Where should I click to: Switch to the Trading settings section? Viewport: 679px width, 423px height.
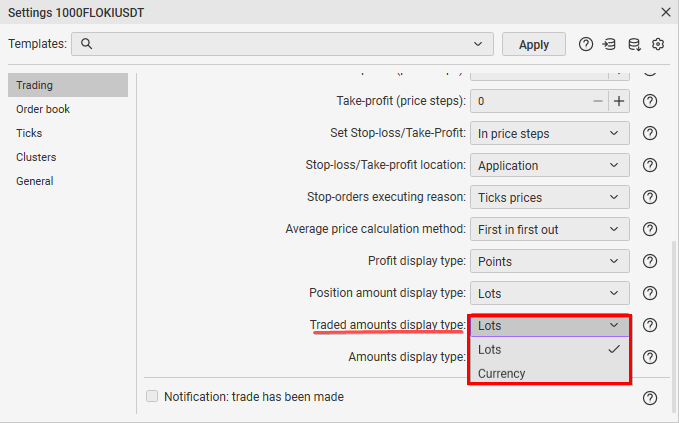(68, 85)
